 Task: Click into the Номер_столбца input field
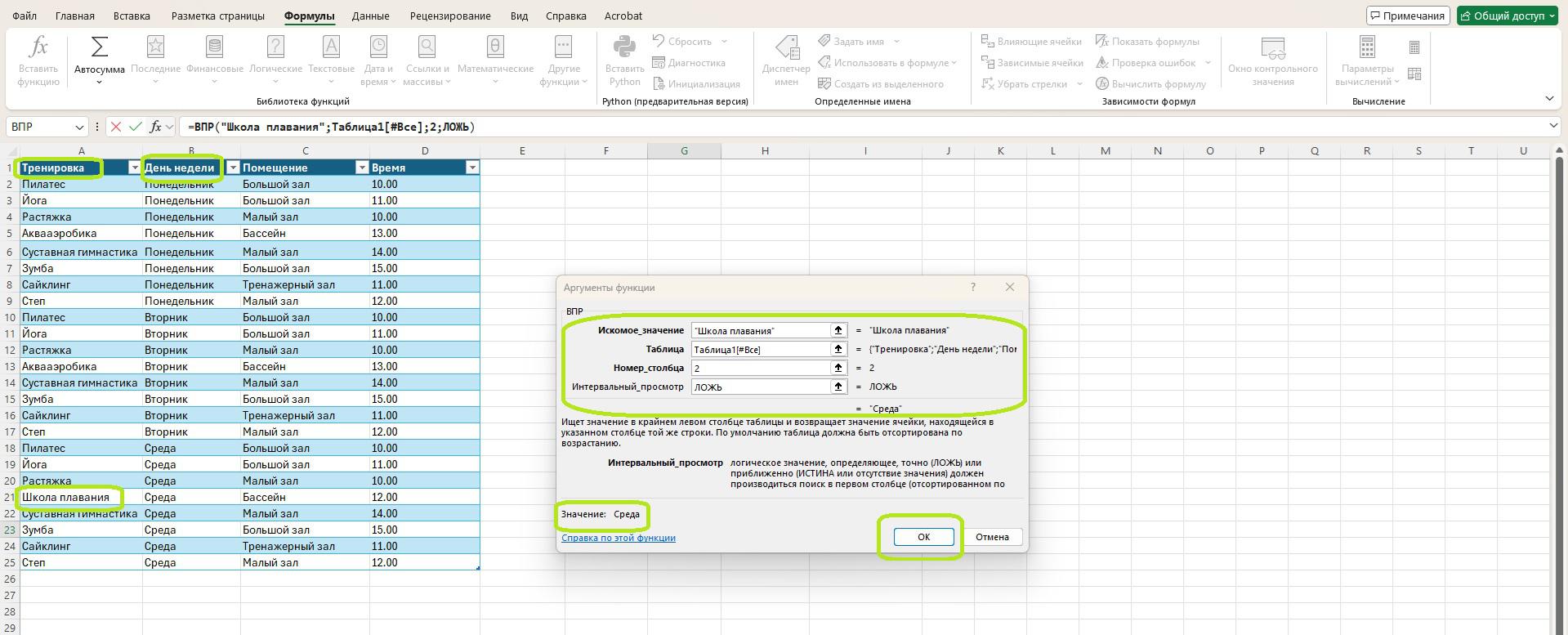pyautogui.click(x=760, y=368)
